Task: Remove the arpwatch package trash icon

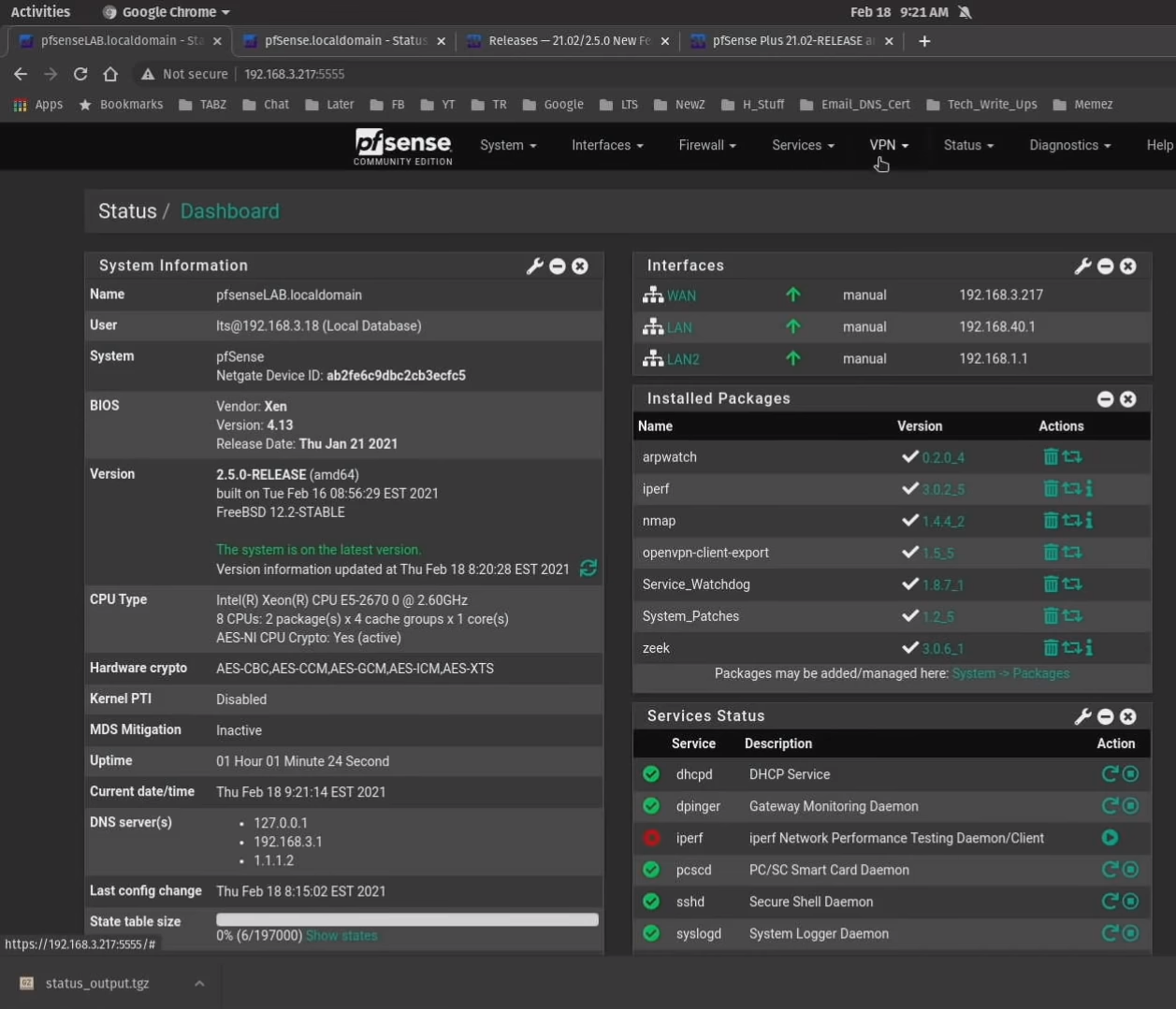Action: 1051,457
